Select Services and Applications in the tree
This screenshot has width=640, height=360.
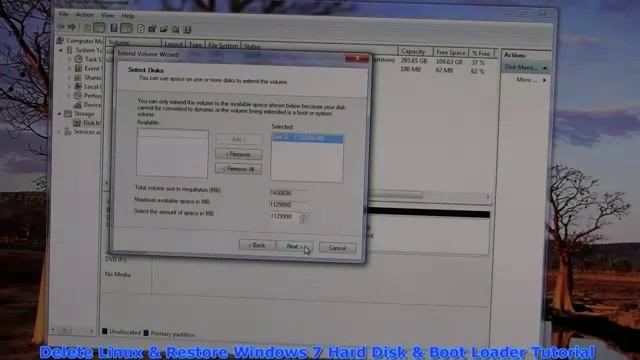[x=83, y=132]
